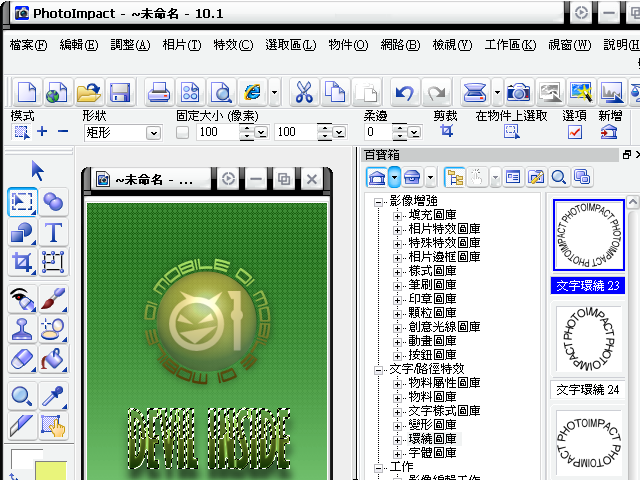The image size is (640, 480).
Task: Open the 形狀 矩形 dropdown
Action: [153, 133]
